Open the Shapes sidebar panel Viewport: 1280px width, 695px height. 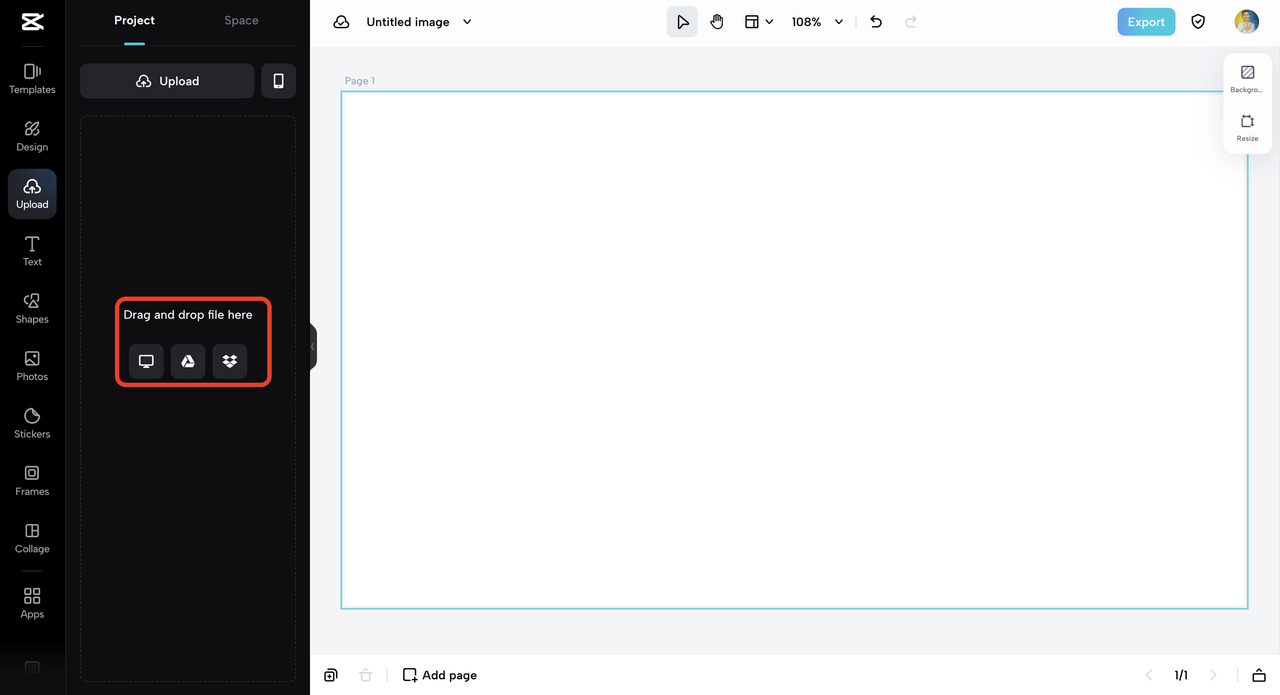[x=32, y=309]
